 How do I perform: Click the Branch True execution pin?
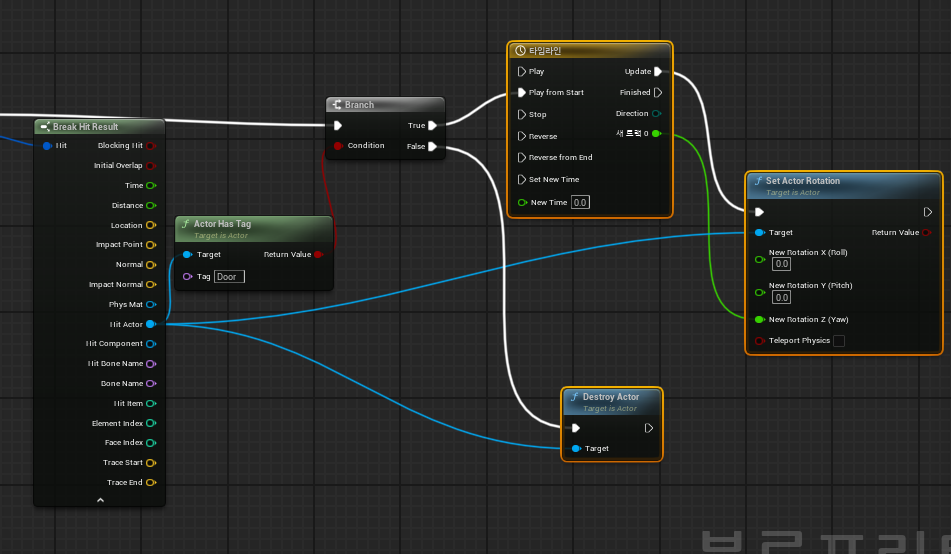point(432,126)
